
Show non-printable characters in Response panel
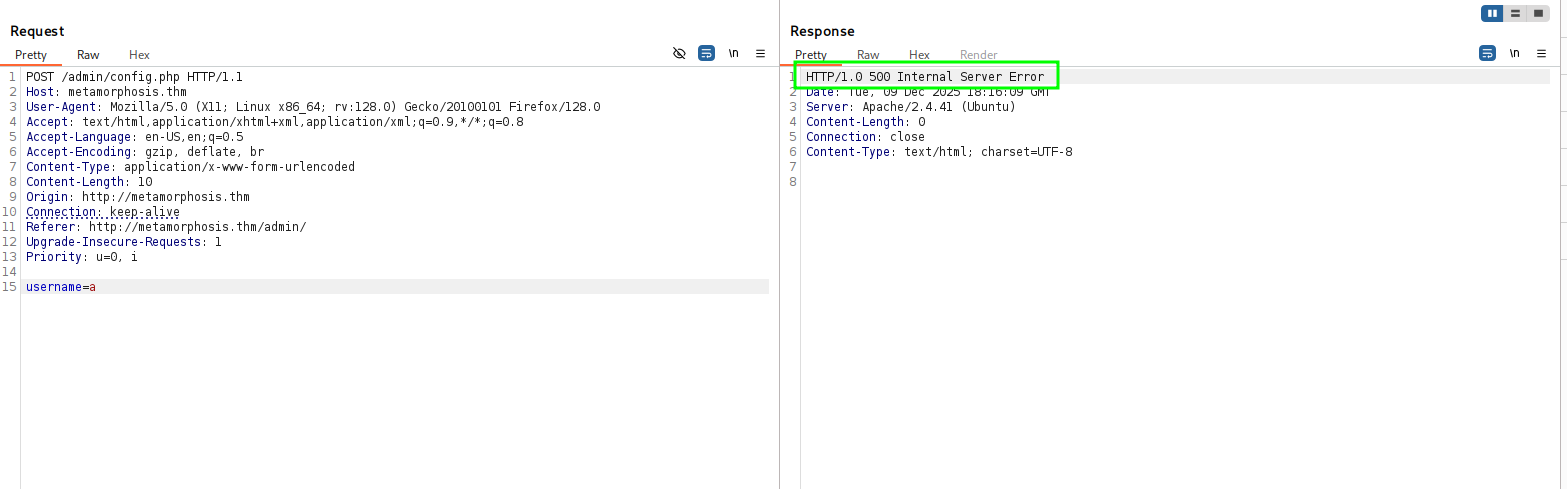pyautogui.click(x=1514, y=53)
